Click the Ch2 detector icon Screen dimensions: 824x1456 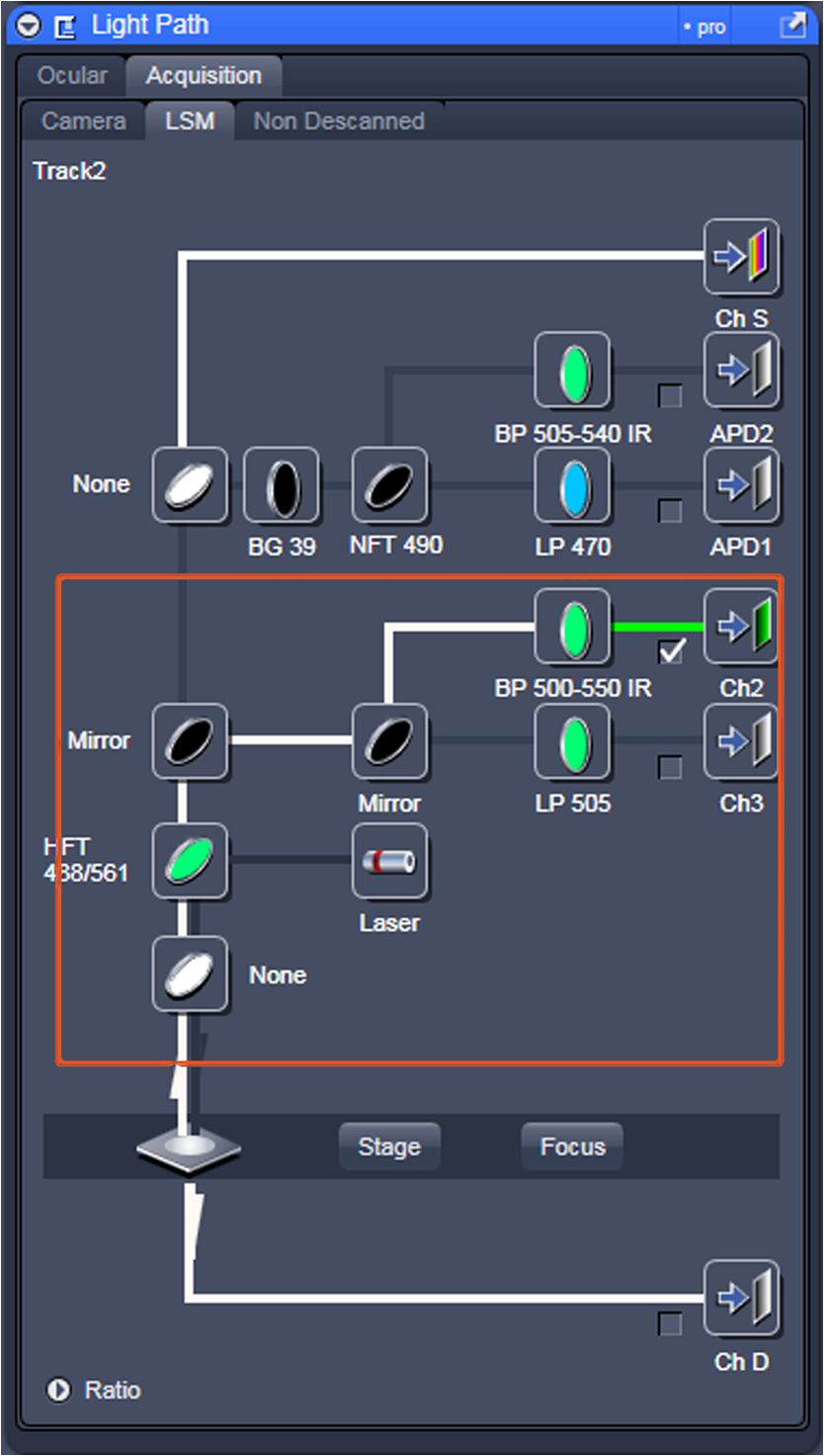coord(741,627)
